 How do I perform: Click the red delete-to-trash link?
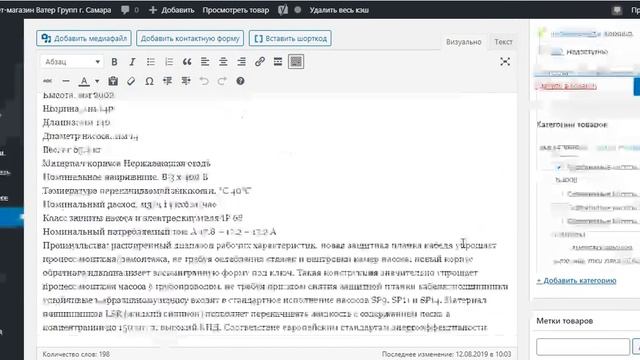coord(567,86)
